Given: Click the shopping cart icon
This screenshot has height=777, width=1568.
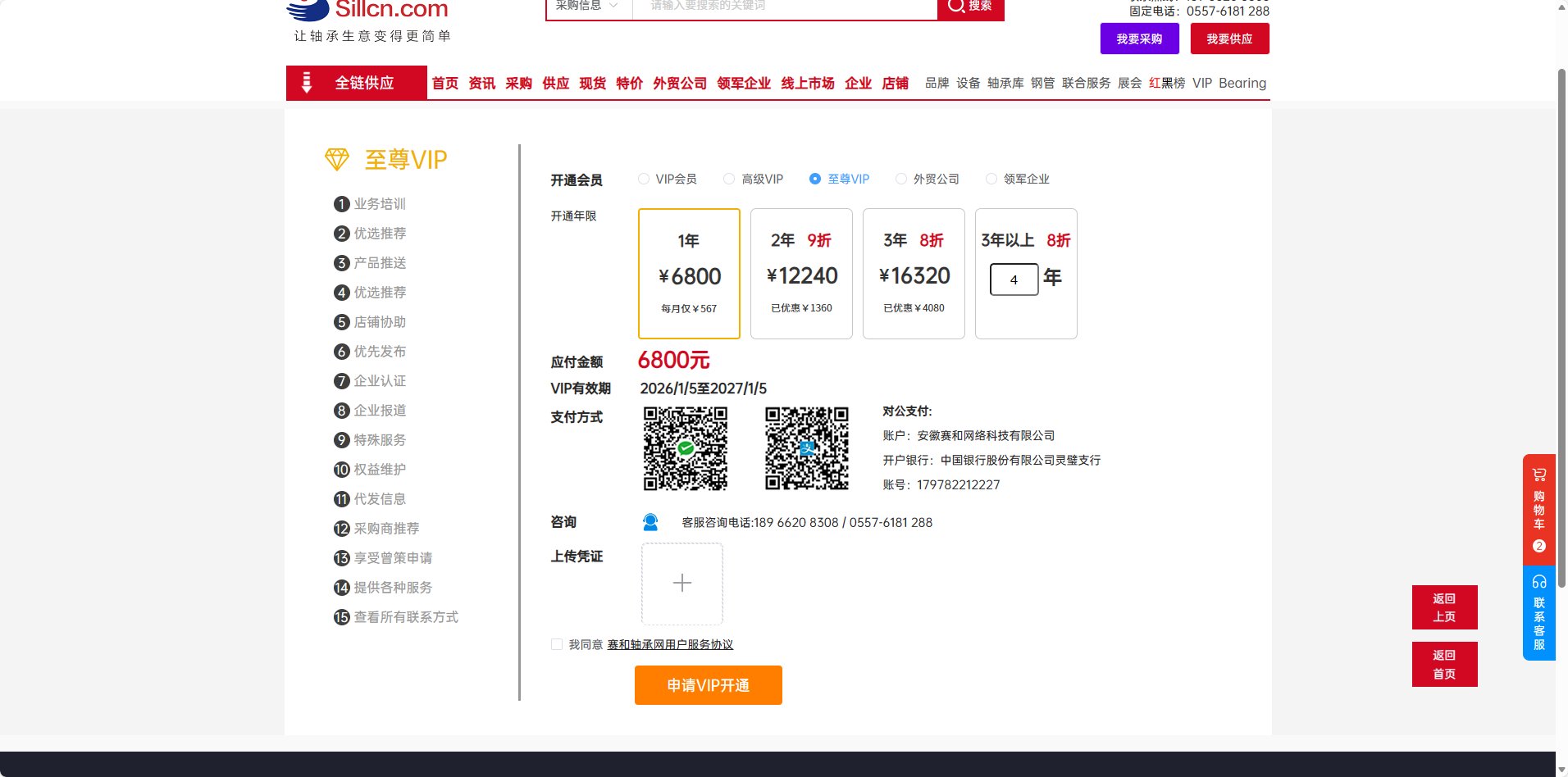Looking at the screenshot, I should [1538, 475].
